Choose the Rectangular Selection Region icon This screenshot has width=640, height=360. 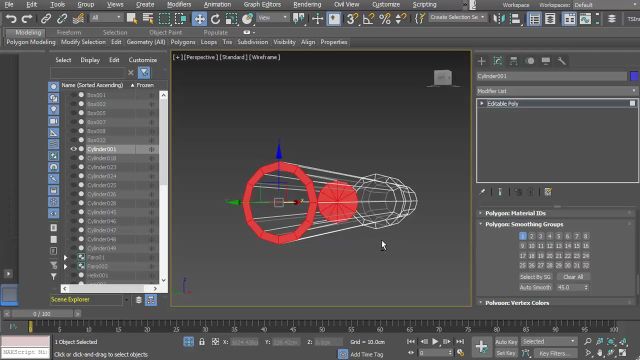tap(164, 19)
